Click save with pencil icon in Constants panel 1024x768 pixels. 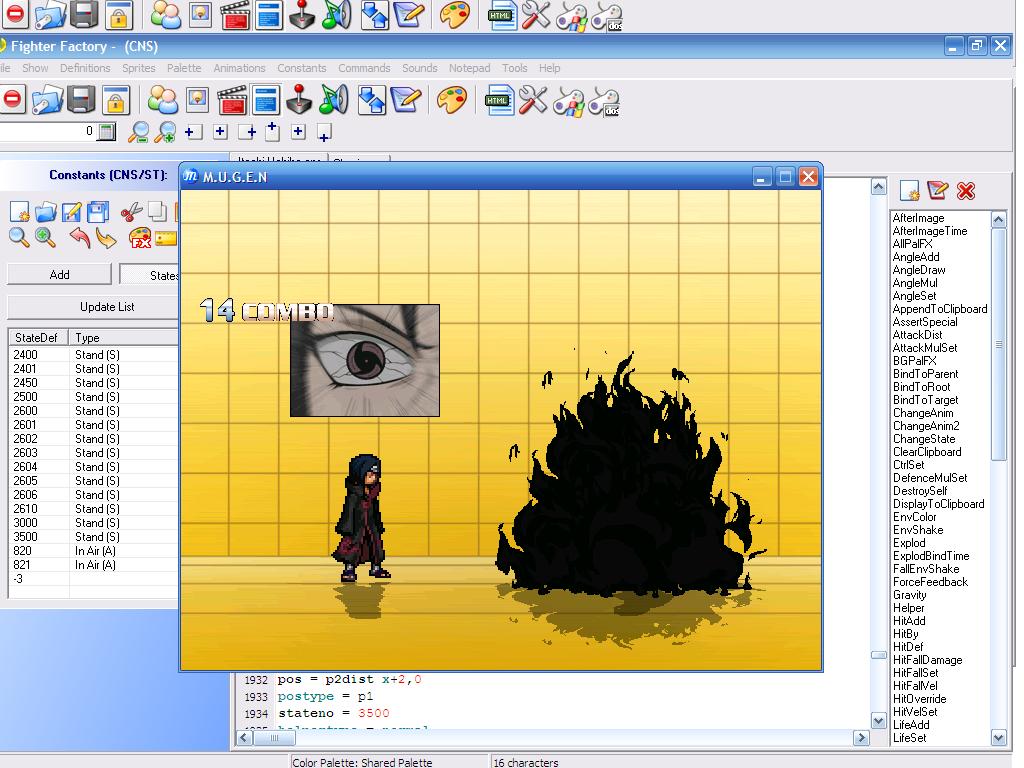tap(71, 212)
